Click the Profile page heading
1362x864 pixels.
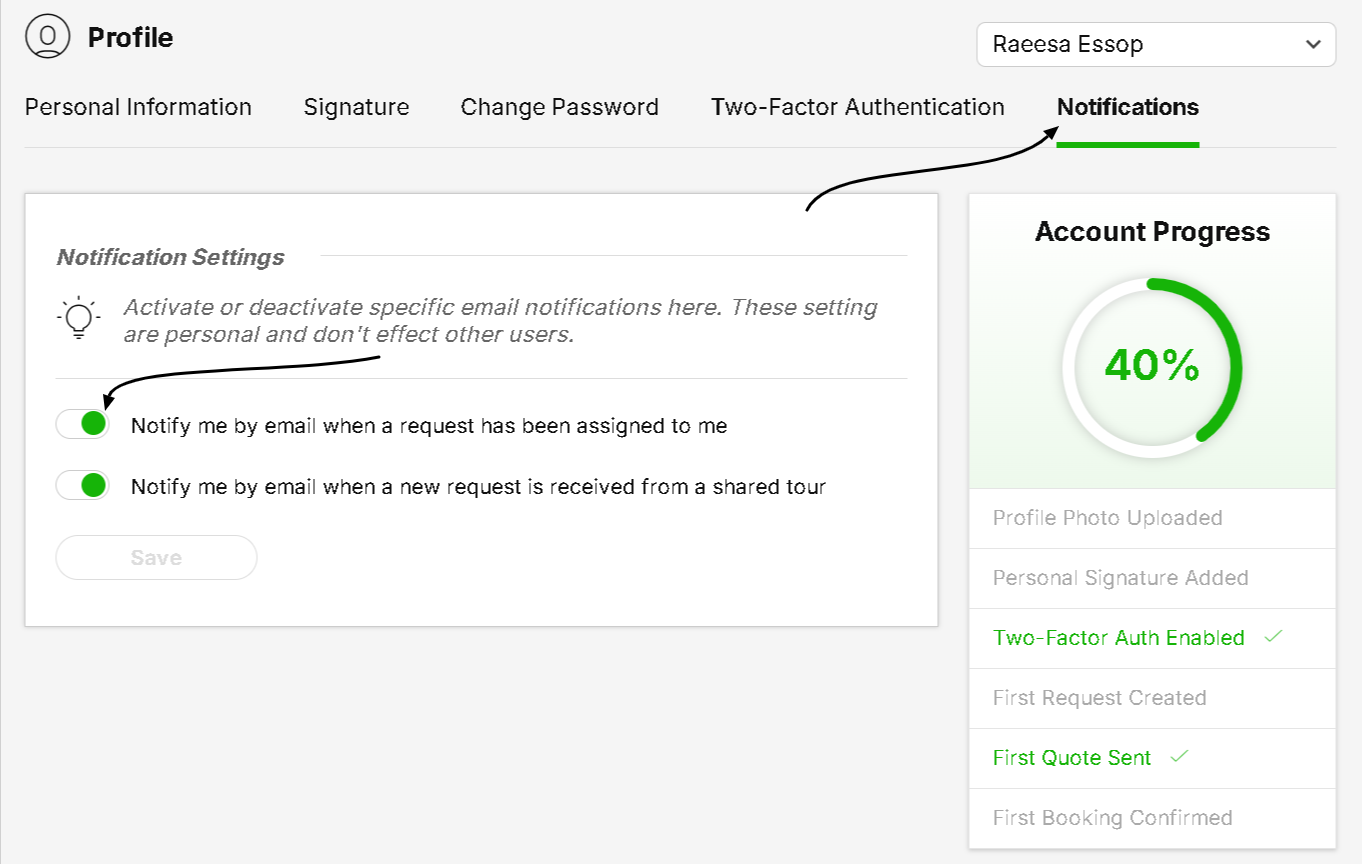130,38
